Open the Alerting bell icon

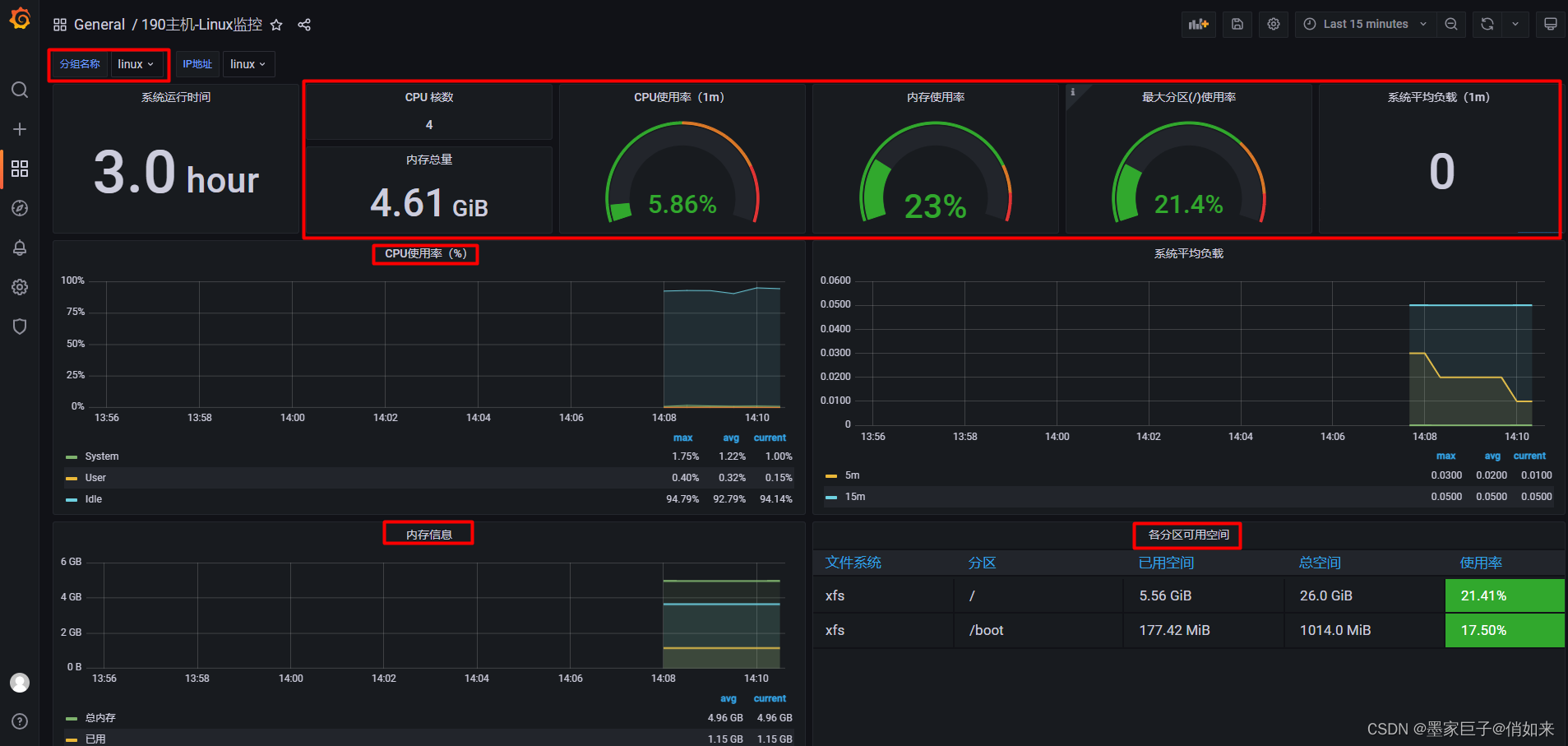20,248
